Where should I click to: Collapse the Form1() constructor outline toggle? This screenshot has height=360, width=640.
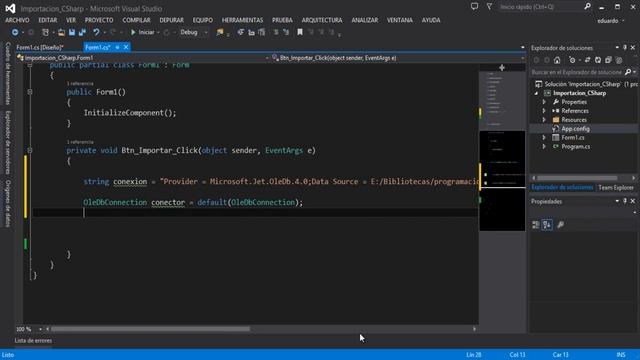coord(30,92)
